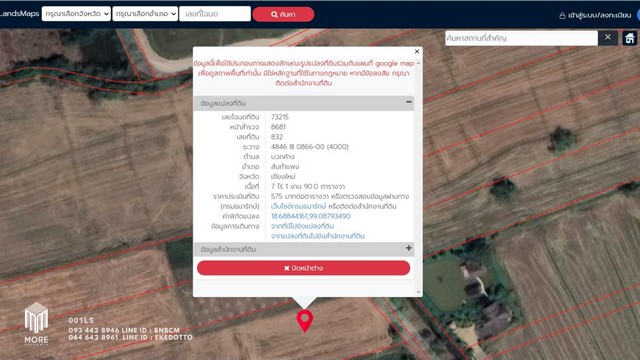Viewport: 640px width, 360px height.
Task: Select the land number value 832
Action: 277,137
